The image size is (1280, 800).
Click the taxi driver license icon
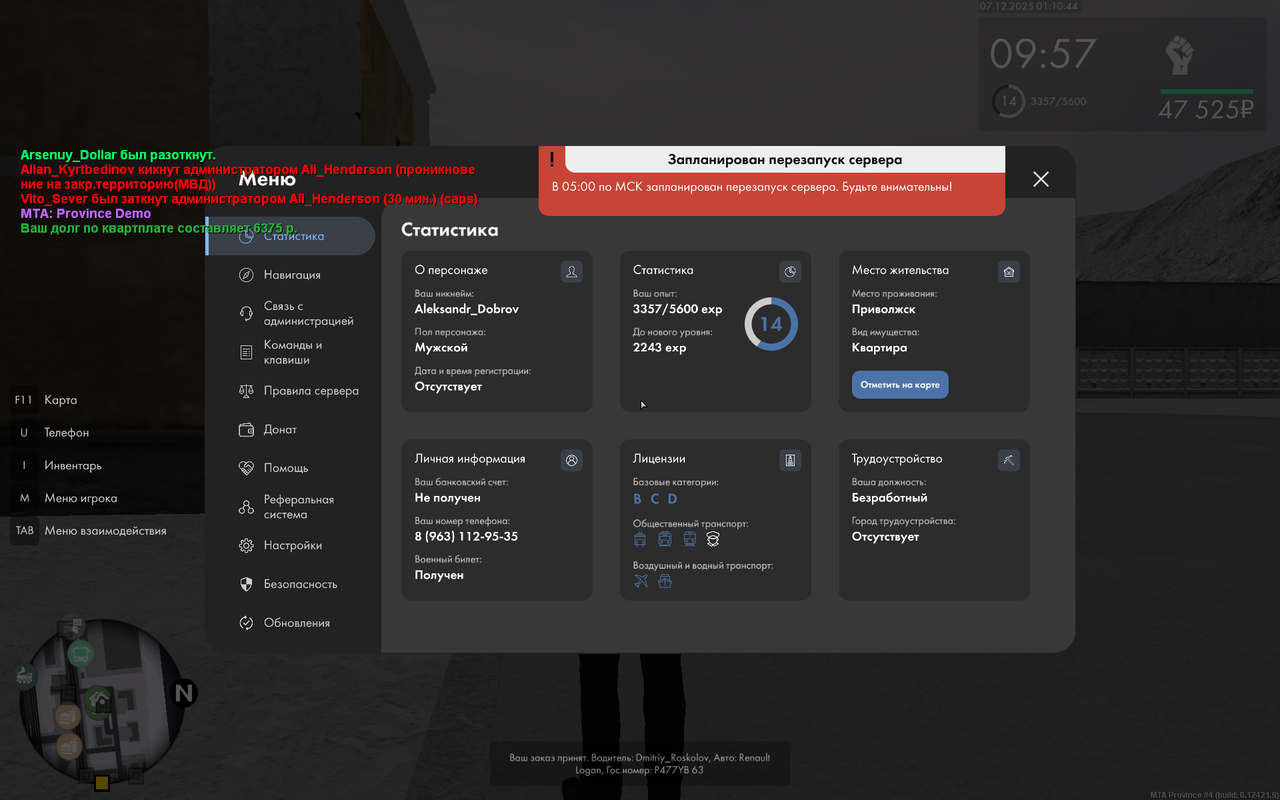tap(713, 539)
